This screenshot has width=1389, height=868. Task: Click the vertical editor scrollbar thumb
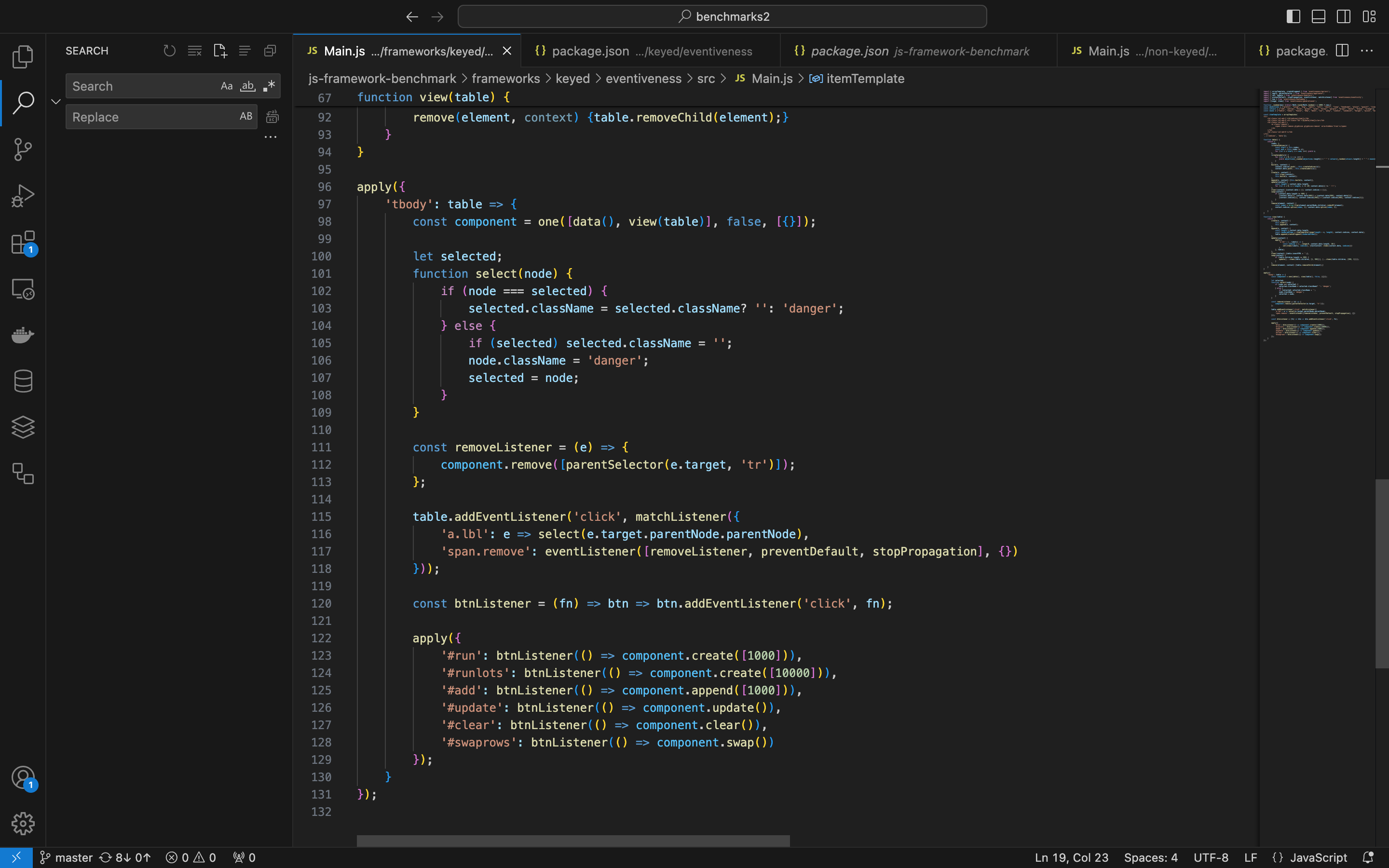tap(1382, 573)
